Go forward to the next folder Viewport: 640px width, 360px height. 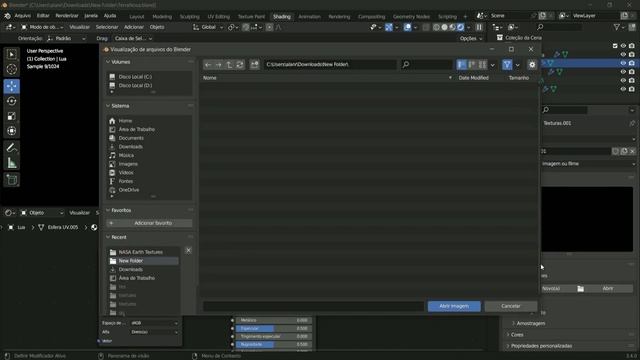219,64
